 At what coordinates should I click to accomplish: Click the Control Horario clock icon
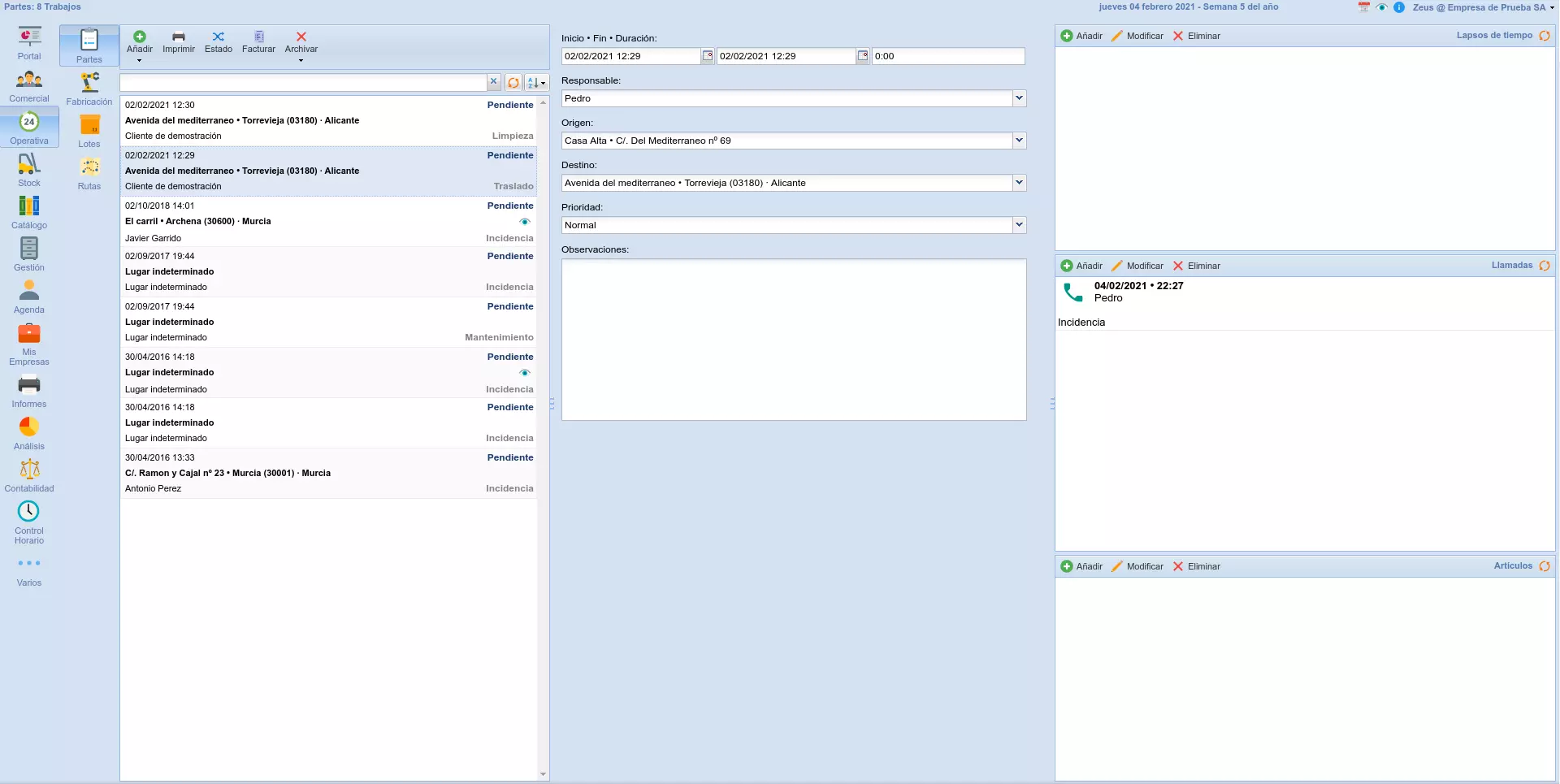pos(29,512)
